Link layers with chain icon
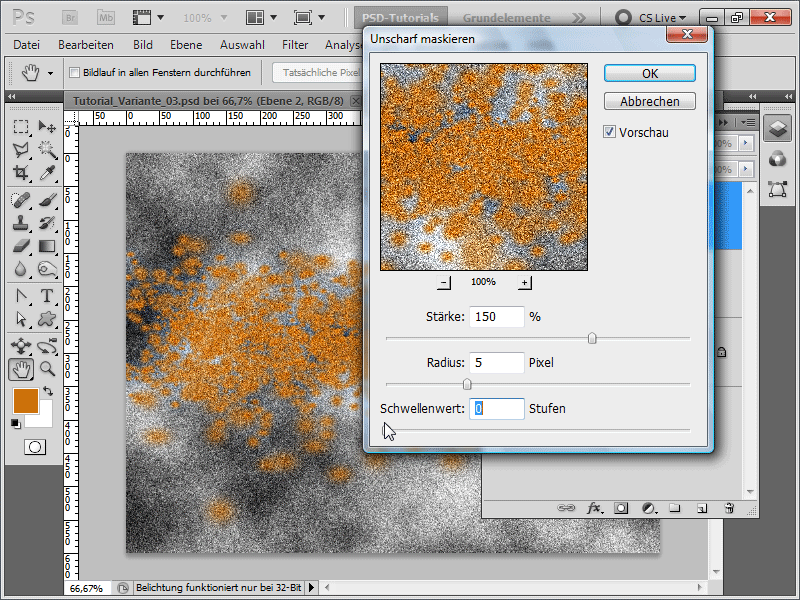 [566, 508]
